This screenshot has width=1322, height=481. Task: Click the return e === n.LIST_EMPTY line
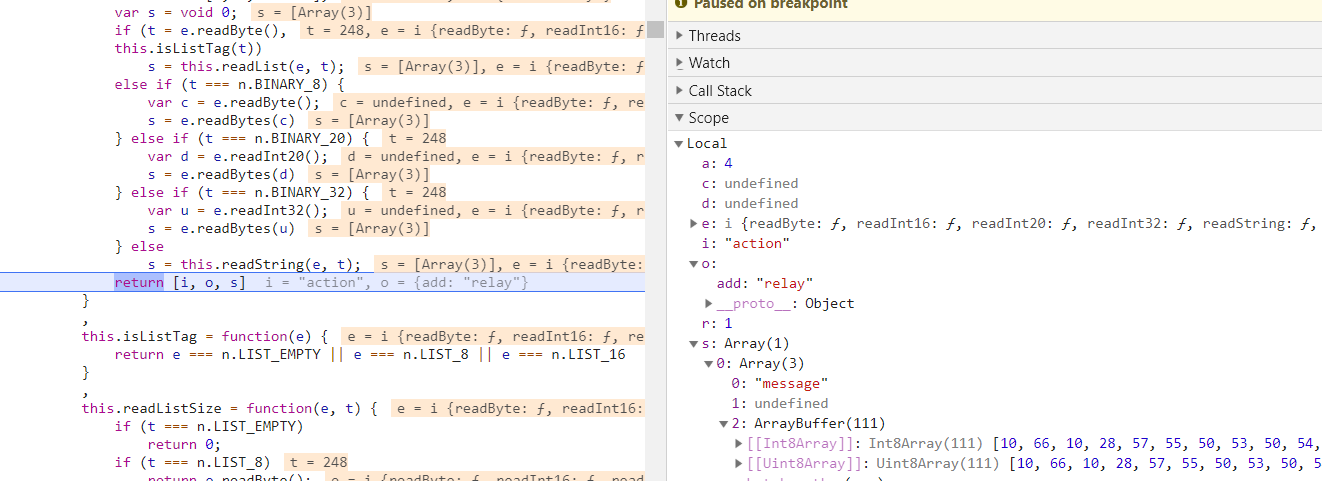tap(370, 355)
